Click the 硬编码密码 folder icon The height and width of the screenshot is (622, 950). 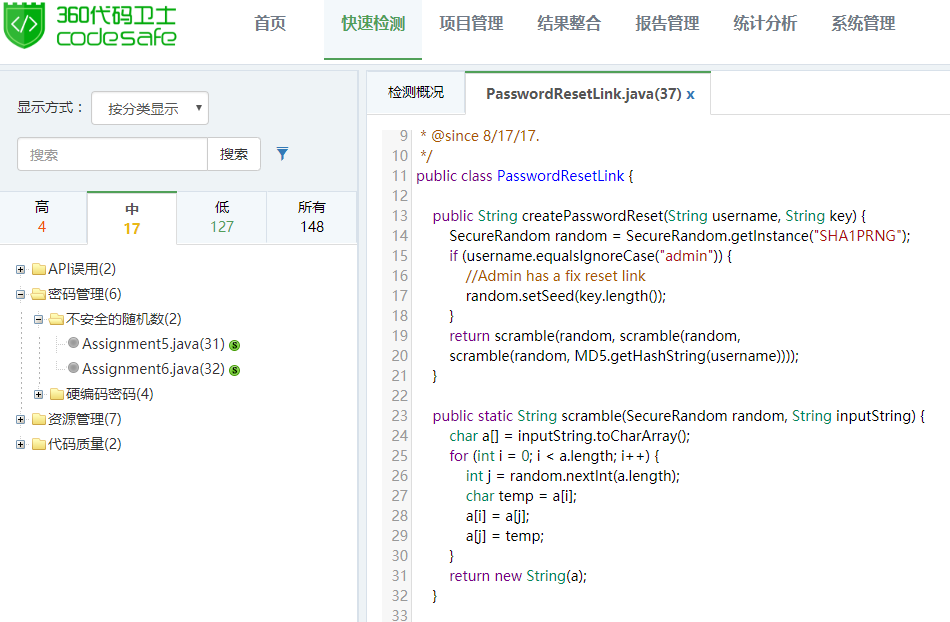tap(57, 394)
